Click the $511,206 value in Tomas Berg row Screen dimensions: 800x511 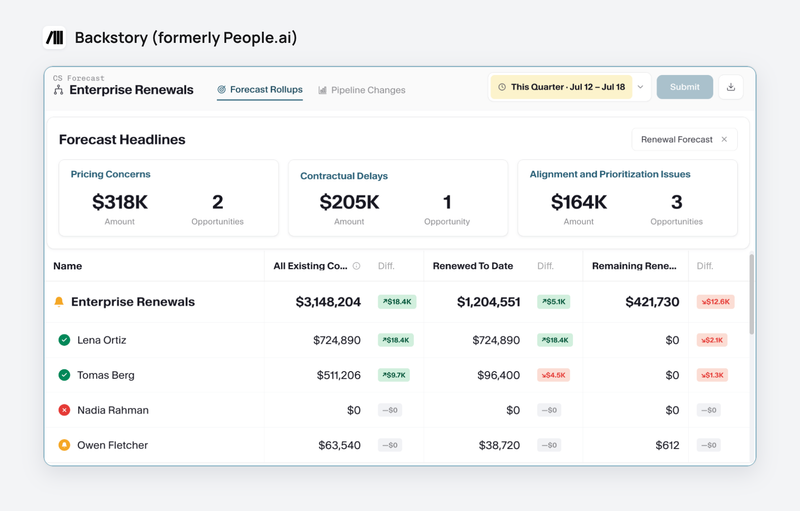pyautogui.click(x=339, y=375)
